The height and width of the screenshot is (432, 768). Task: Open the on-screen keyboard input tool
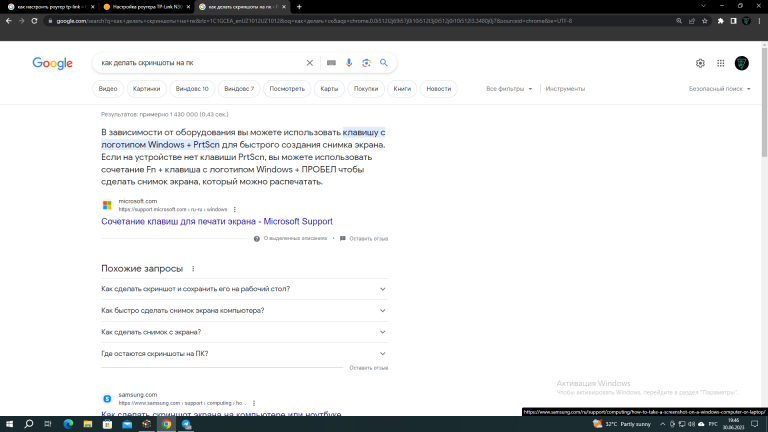tap(331, 63)
